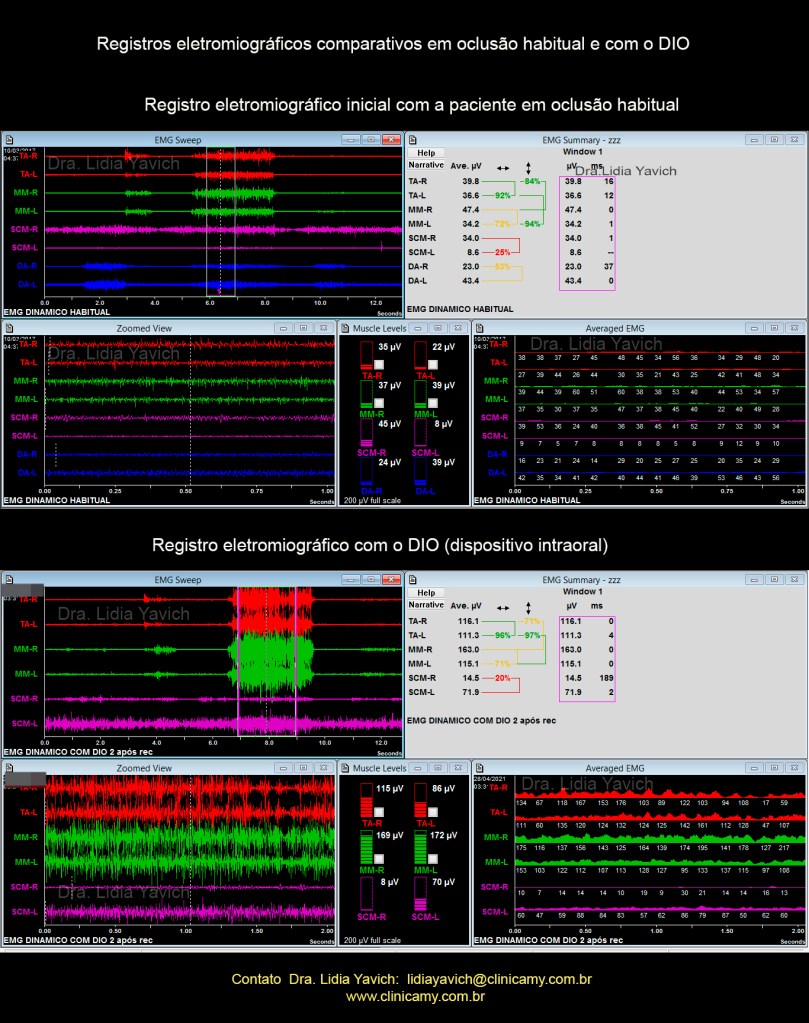Click Narrative button in DIO EMG Summary window
The image size is (809, 1023).
coord(426,605)
